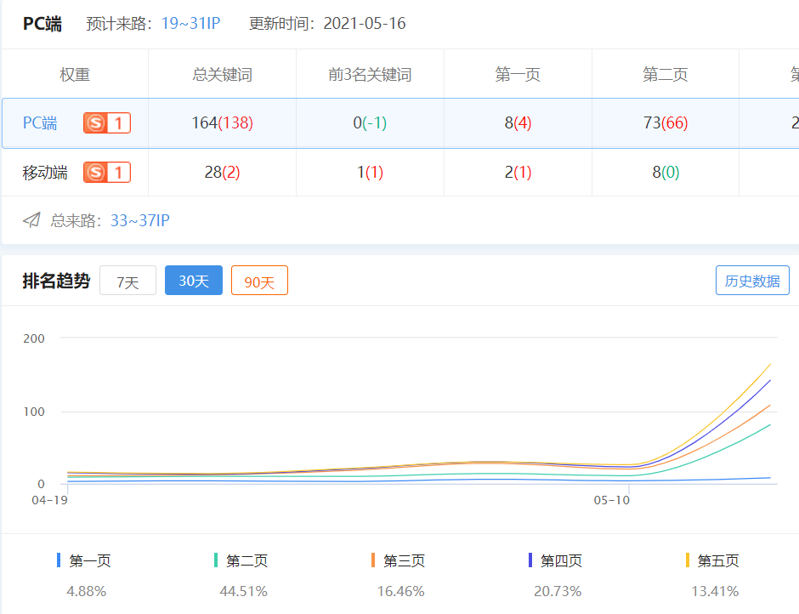799x614 pixels.
Task: Click PC端 second page value 73
Action: (652, 123)
